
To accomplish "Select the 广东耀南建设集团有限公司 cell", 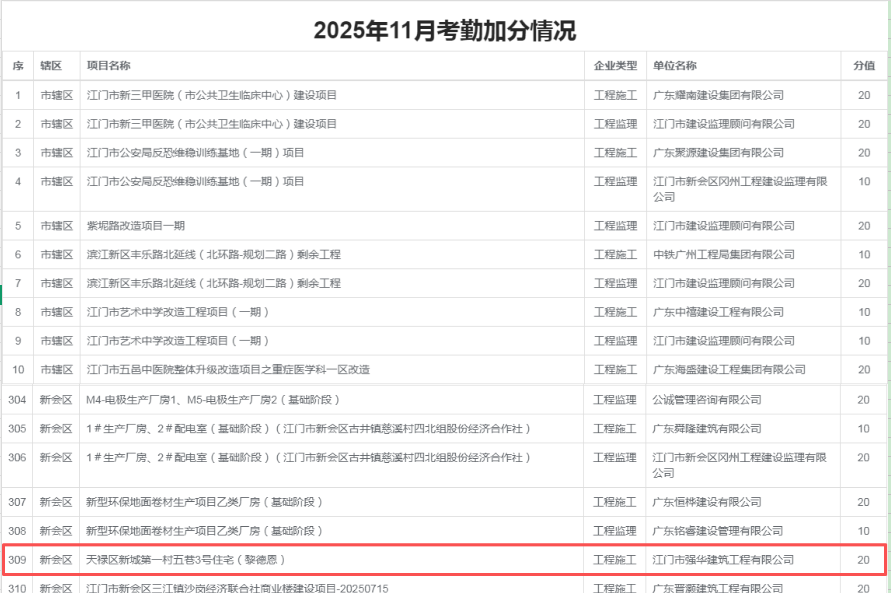I will click(718, 96).
